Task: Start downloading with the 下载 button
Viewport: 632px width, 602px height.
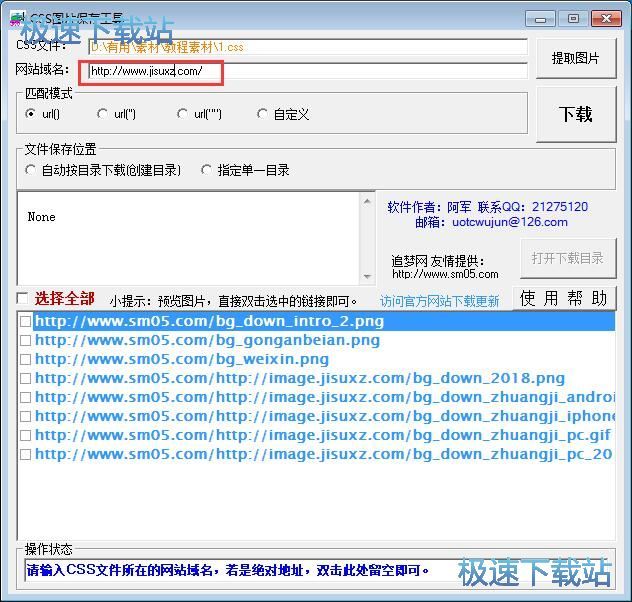Action: tap(576, 114)
